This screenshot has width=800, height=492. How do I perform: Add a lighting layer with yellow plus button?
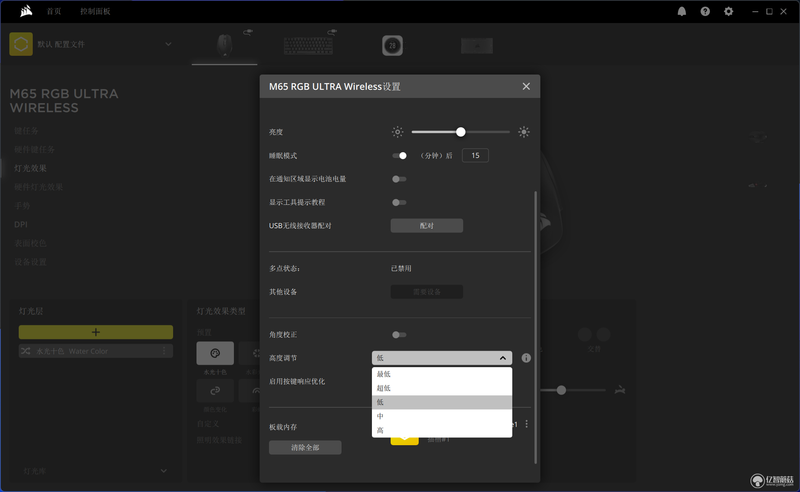[96, 332]
